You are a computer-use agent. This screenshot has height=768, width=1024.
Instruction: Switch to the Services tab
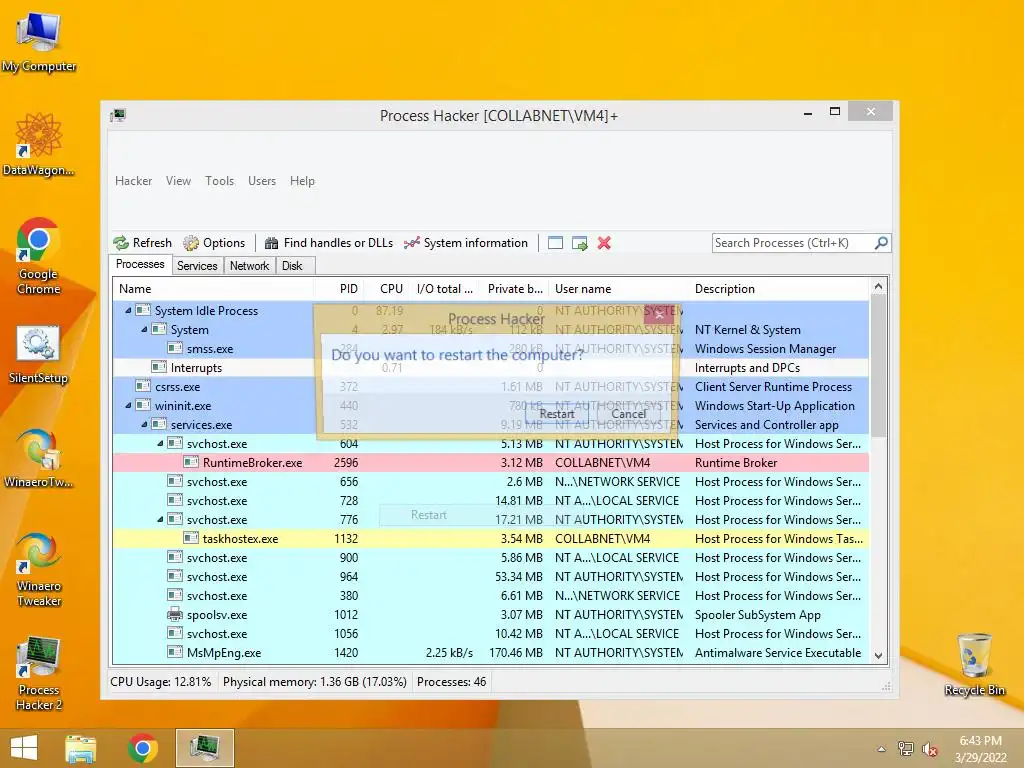[x=197, y=266]
